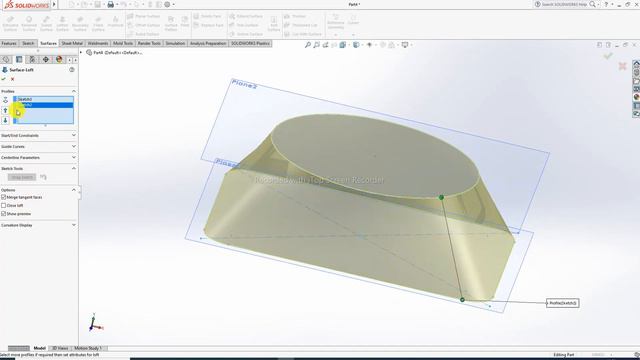
Task: Select the first sketch in Profiles list
Action: point(44,99)
